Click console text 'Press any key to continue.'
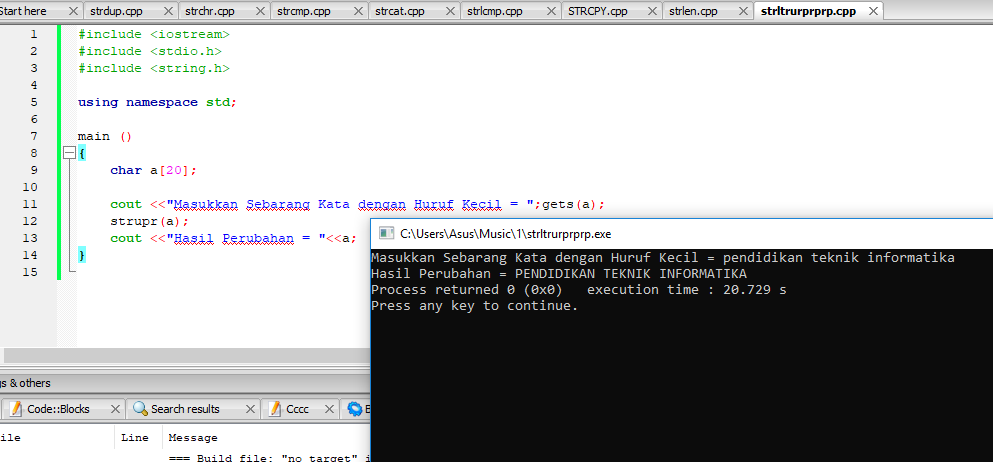The image size is (993, 462). [x=474, y=306]
